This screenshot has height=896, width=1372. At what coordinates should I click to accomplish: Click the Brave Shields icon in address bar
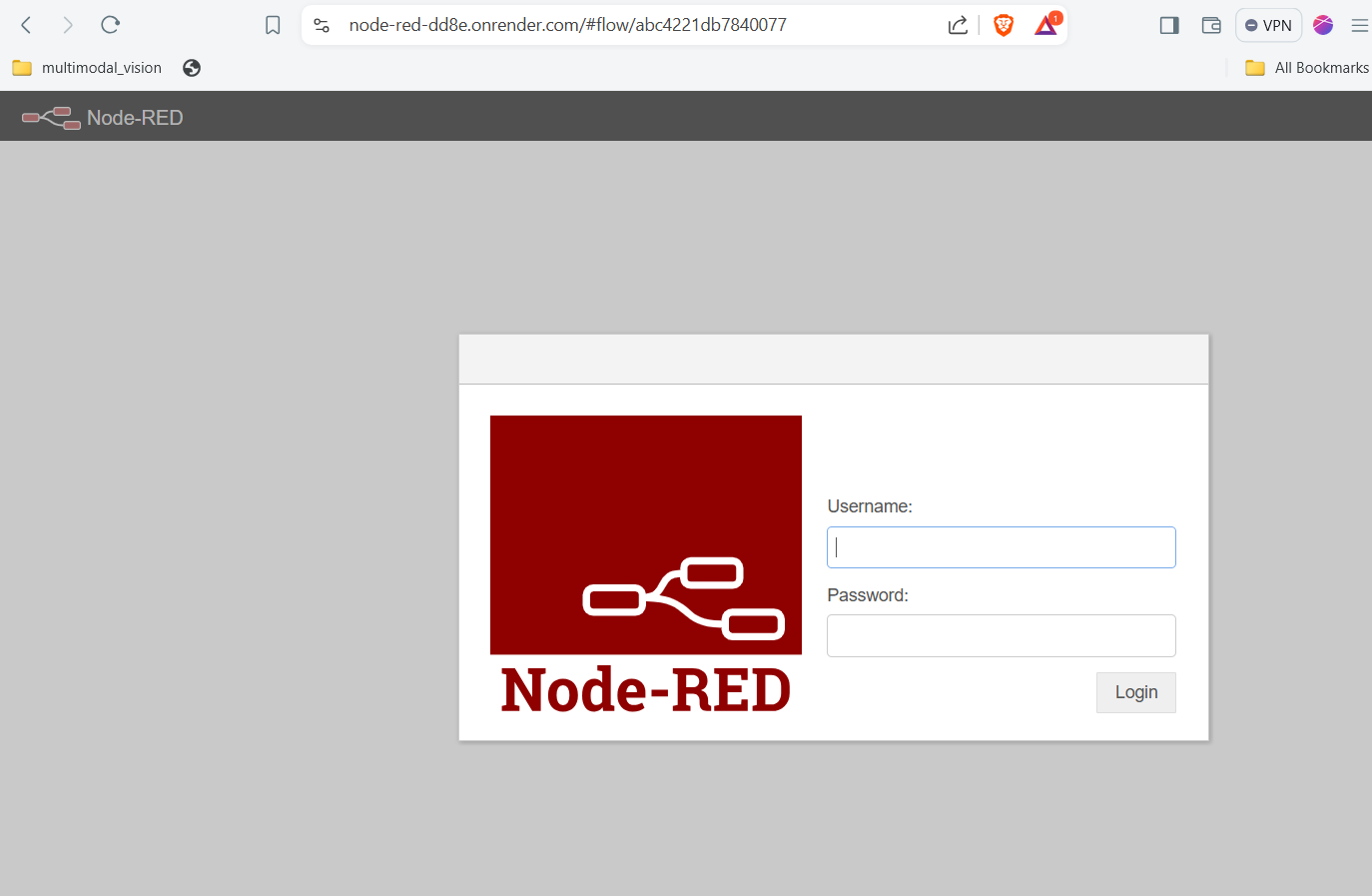[x=1003, y=25]
